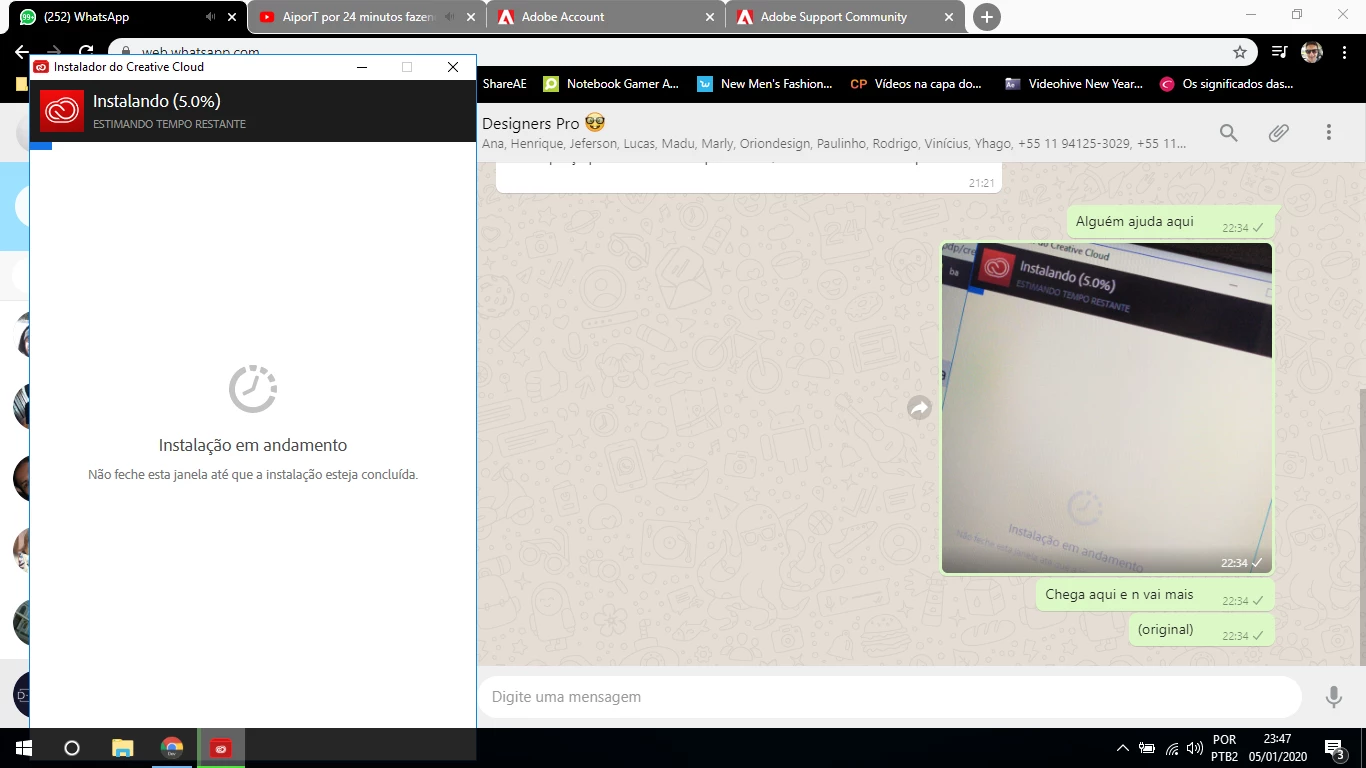1366x768 pixels.
Task: Open the chat three-dot menu
Action: click(x=1329, y=133)
